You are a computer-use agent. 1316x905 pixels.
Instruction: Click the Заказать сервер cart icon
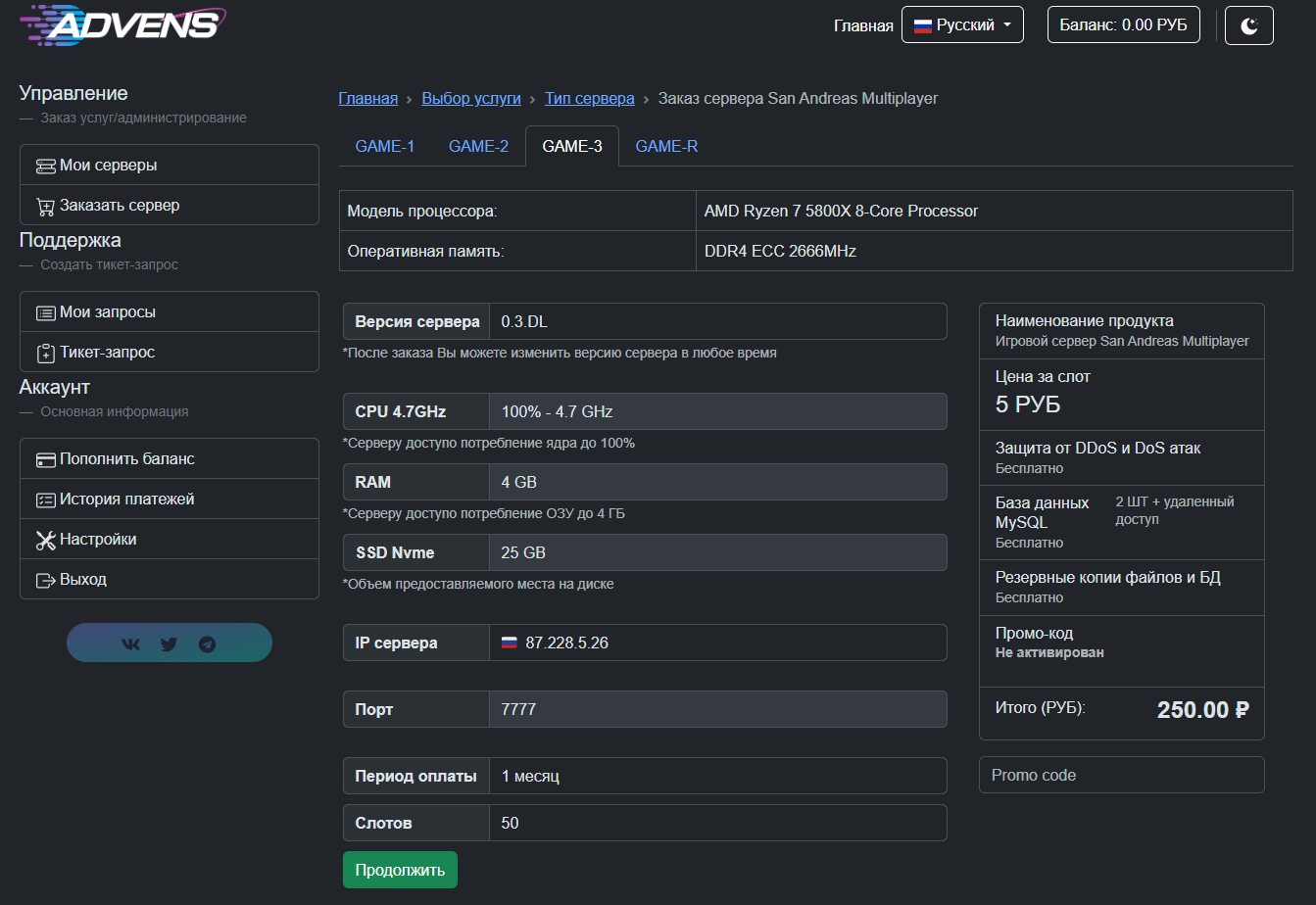click(x=45, y=206)
